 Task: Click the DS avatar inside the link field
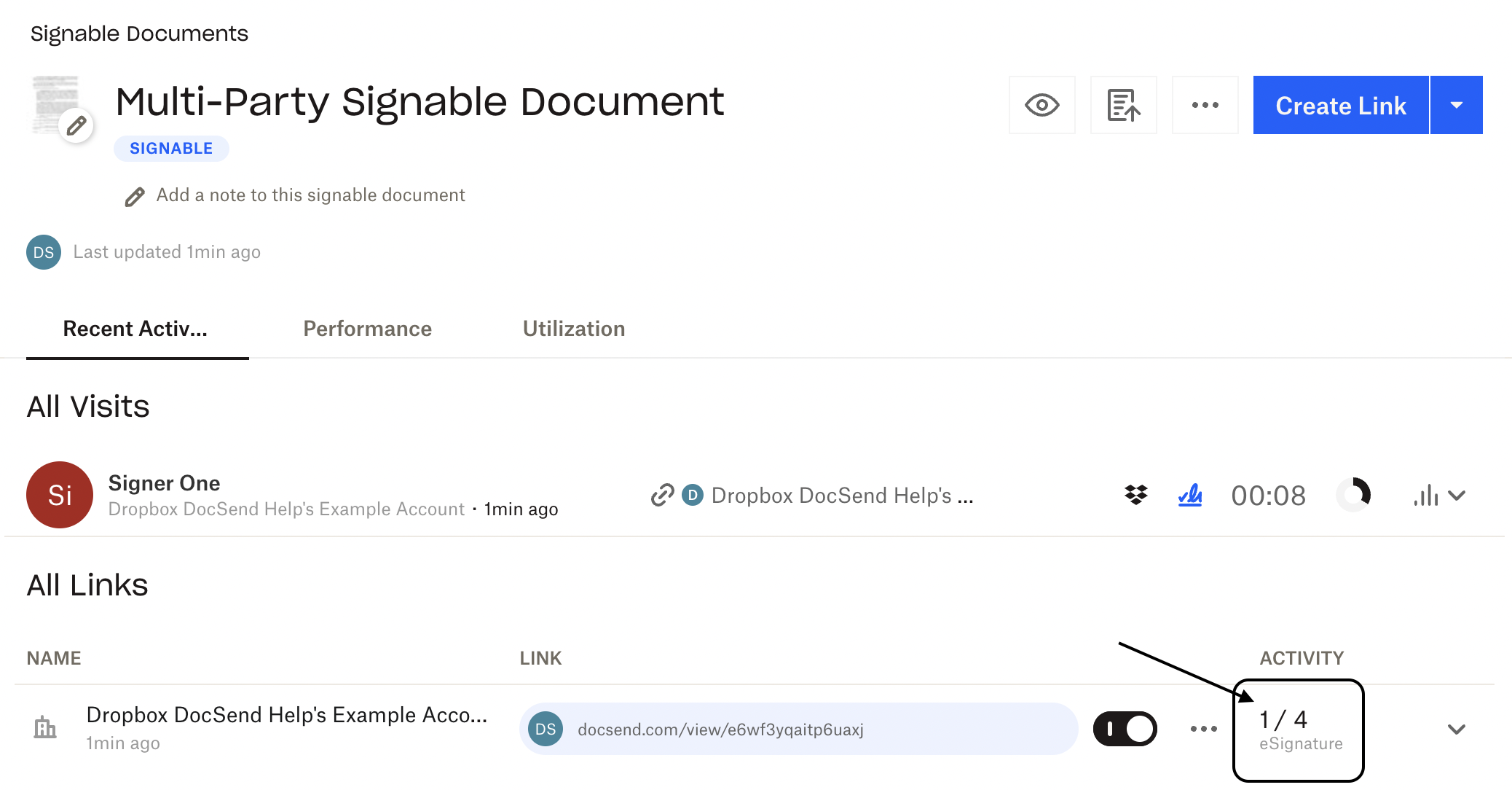546,729
